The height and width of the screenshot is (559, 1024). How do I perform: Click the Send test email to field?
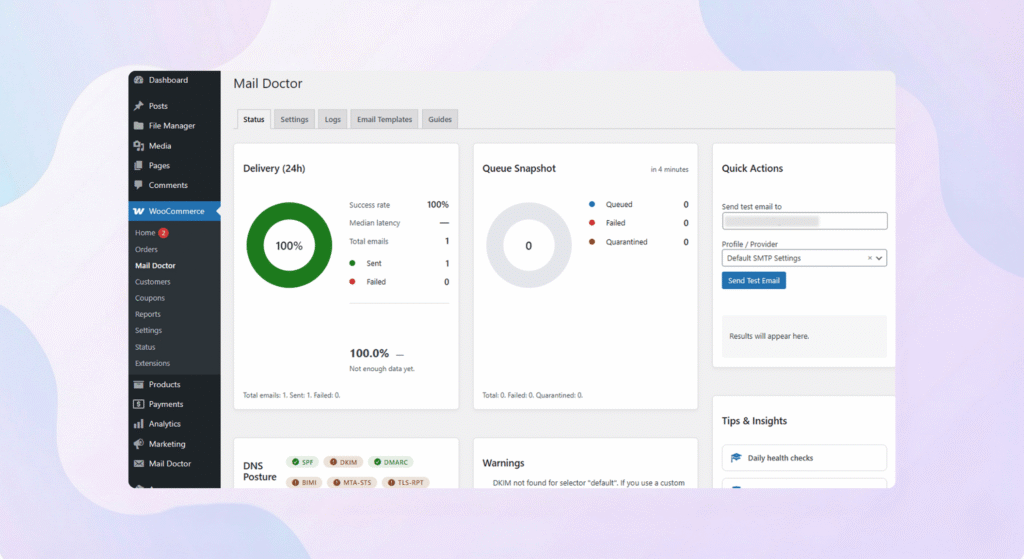click(x=804, y=221)
